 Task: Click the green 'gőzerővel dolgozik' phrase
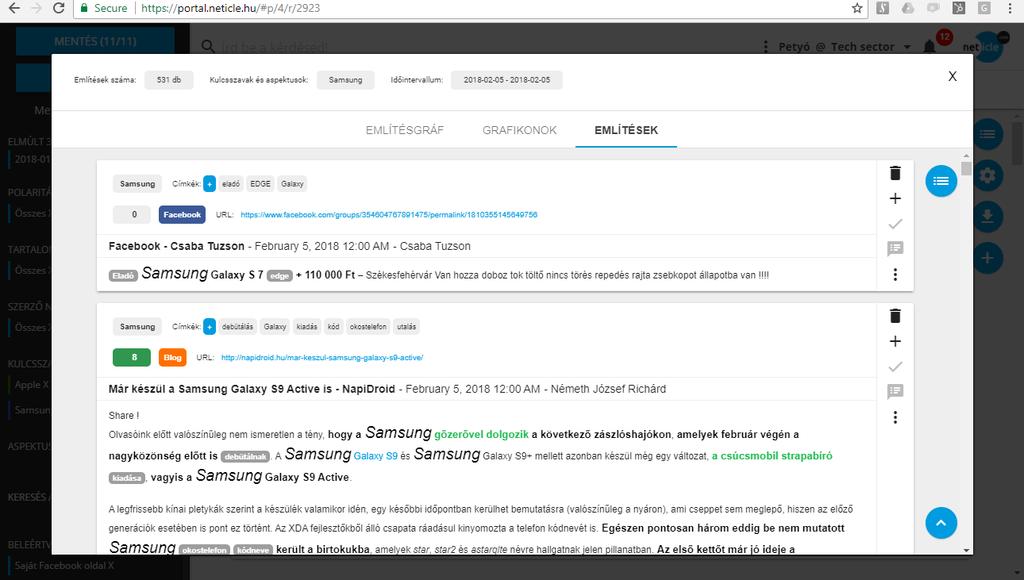coord(481,434)
